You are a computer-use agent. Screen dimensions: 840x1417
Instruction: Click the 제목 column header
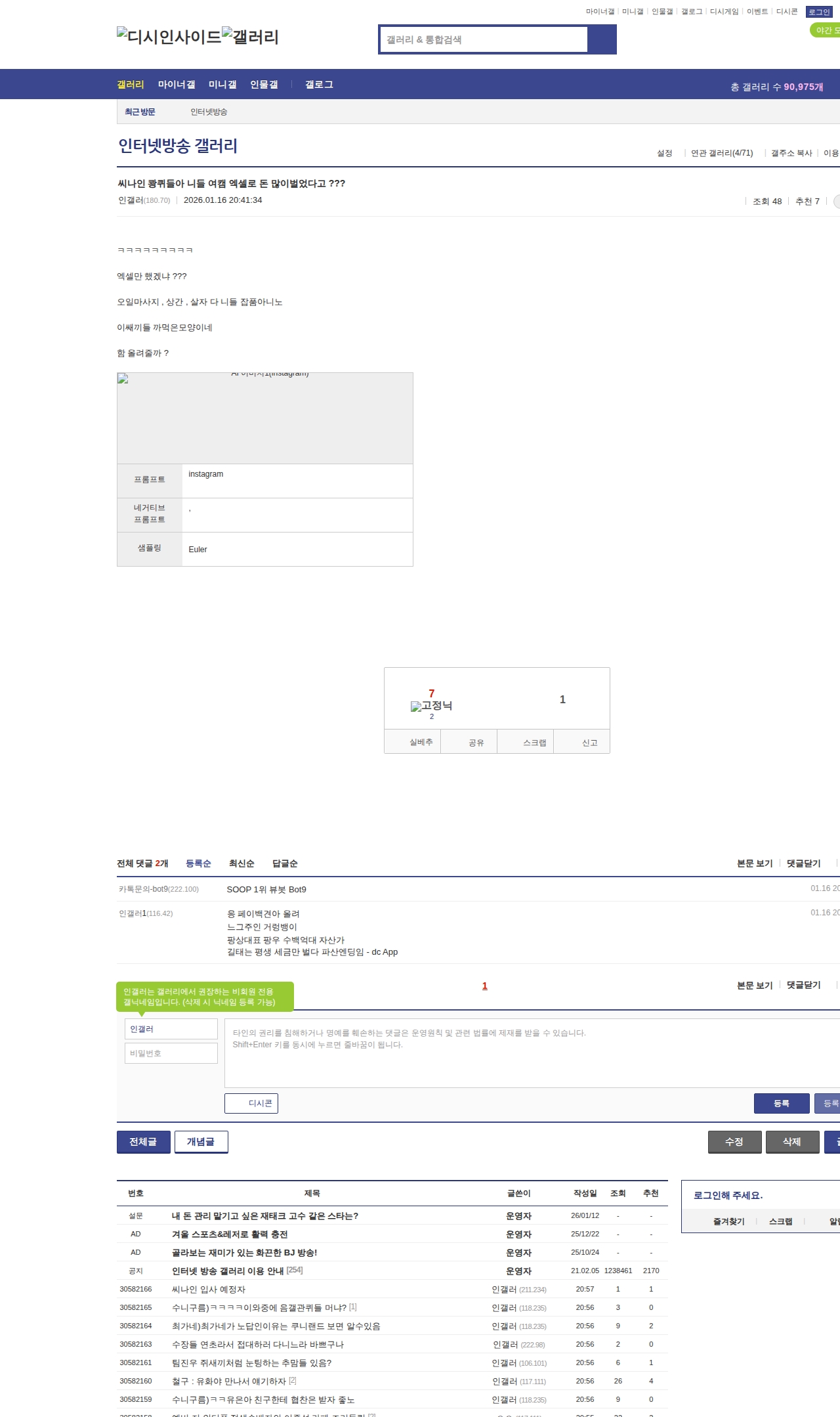point(312,1193)
